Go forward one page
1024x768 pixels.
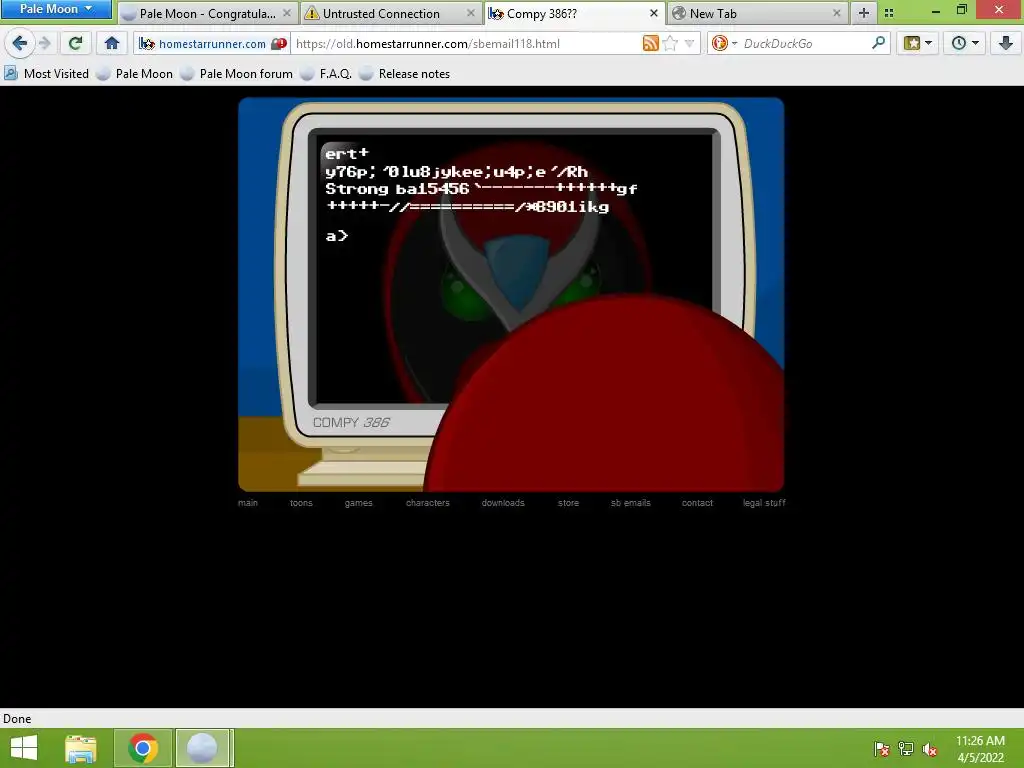pyautogui.click(x=45, y=44)
